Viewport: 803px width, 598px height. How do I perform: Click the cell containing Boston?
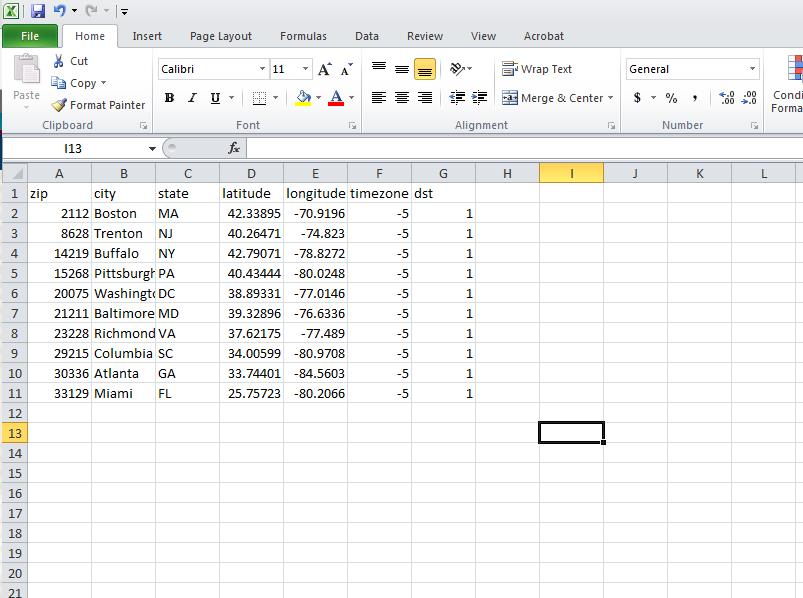tap(117, 213)
